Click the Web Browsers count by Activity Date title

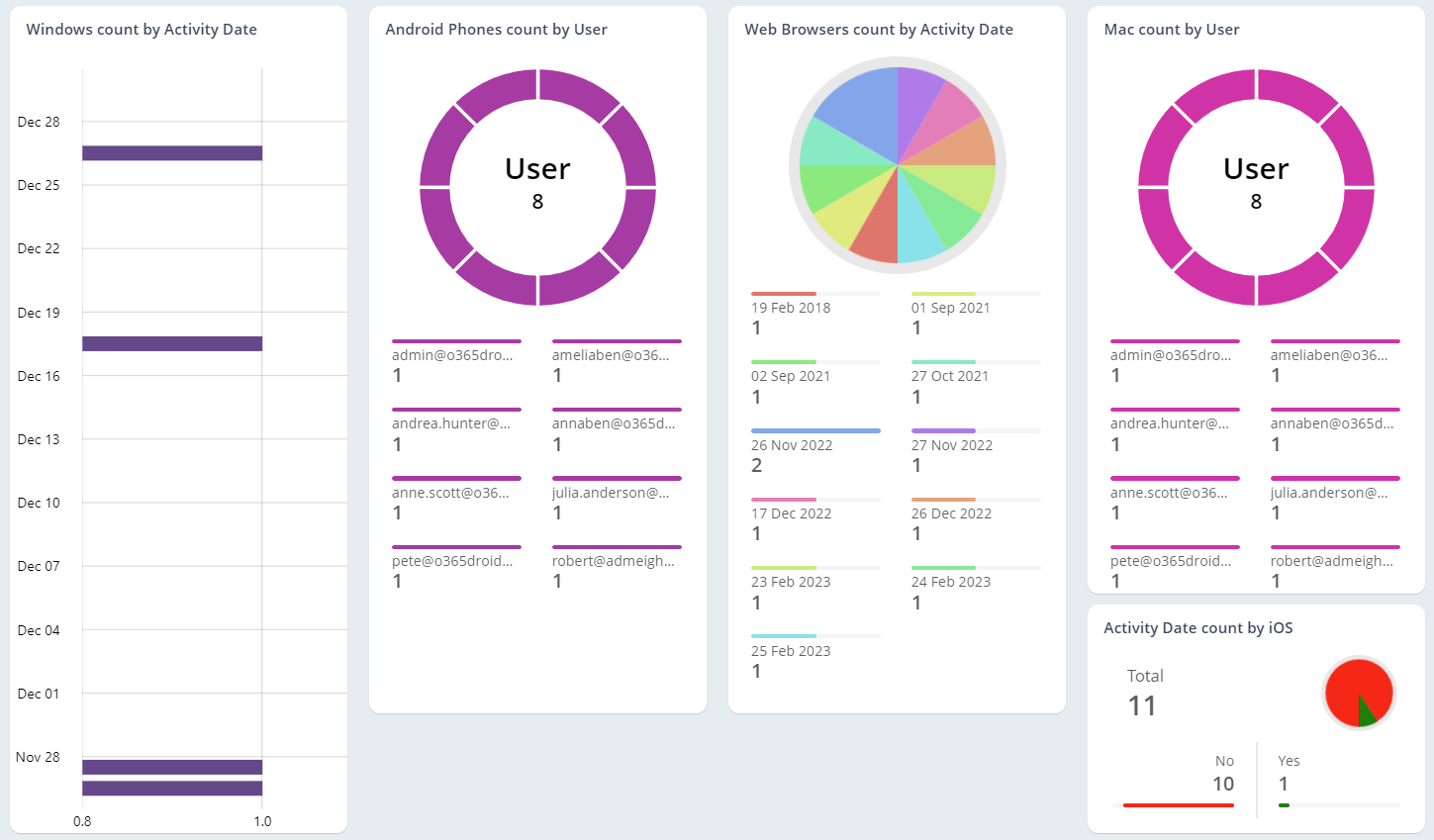click(x=879, y=30)
